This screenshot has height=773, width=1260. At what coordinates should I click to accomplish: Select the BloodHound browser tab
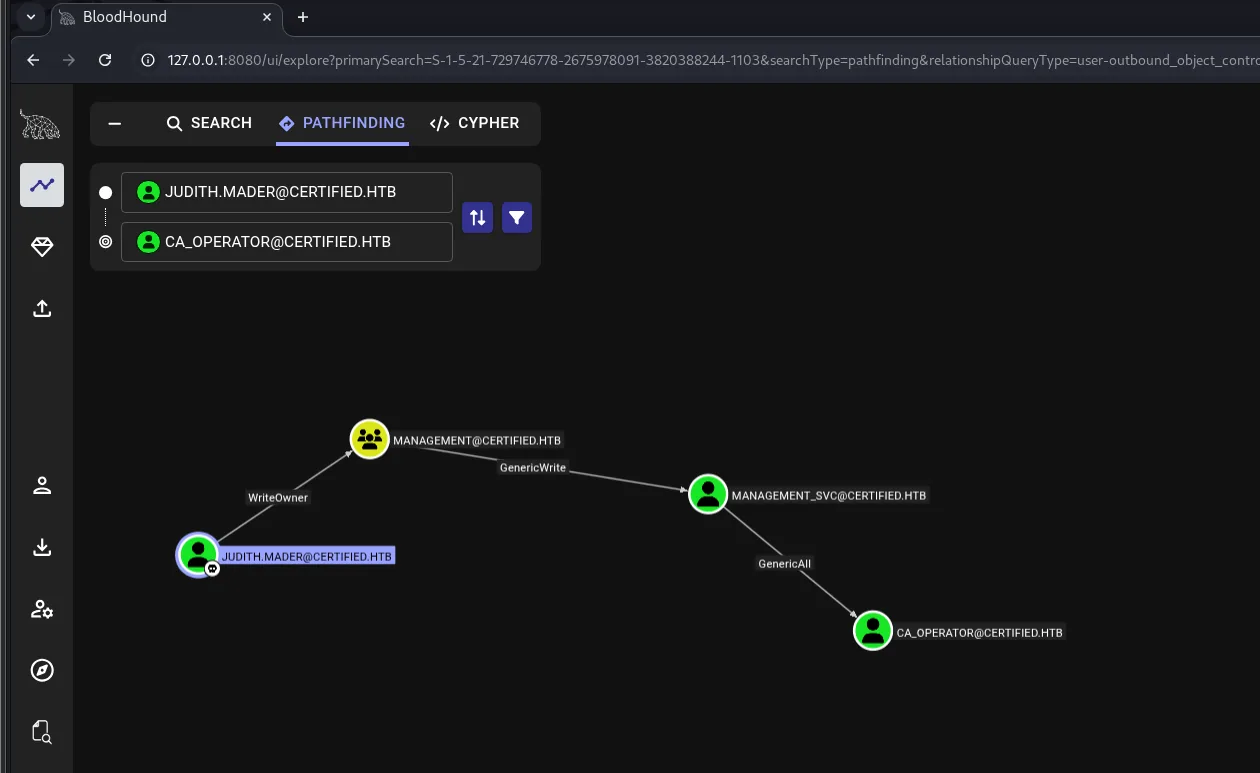point(165,17)
